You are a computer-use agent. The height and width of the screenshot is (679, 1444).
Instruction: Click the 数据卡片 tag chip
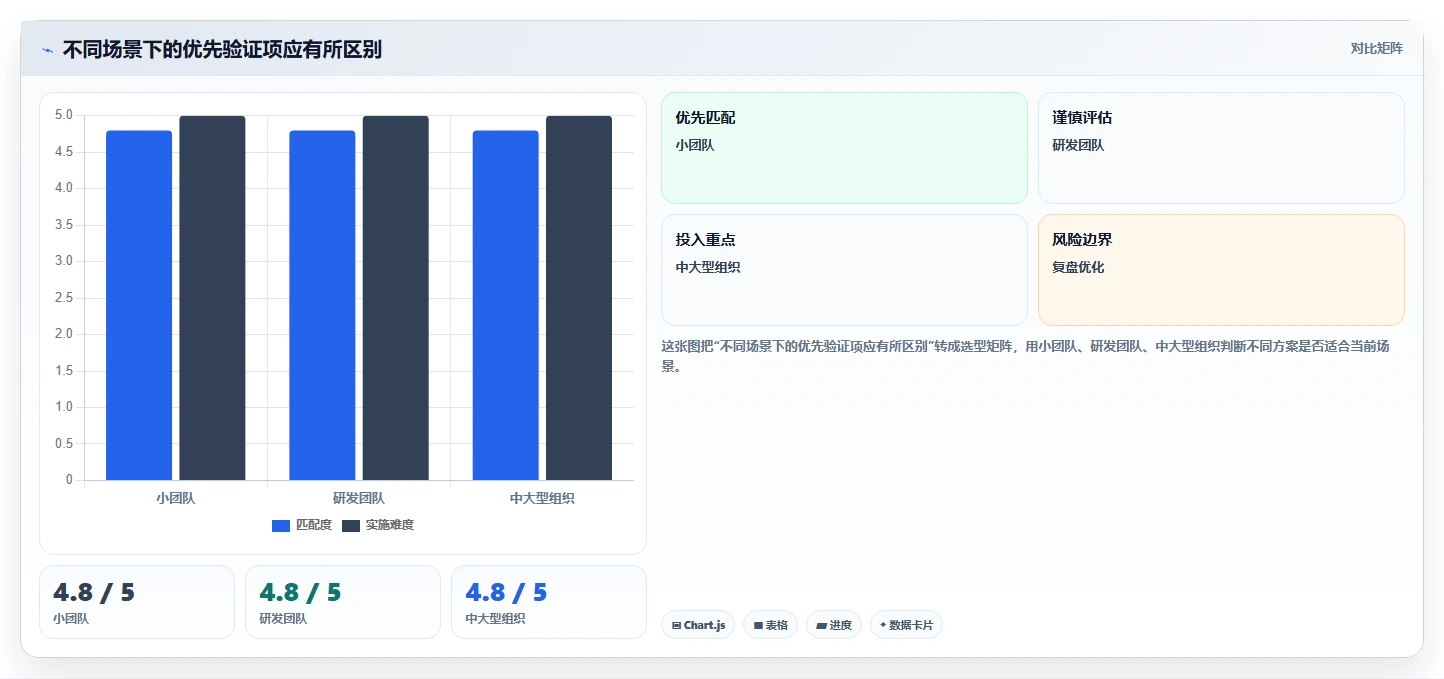click(x=906, y=625)
